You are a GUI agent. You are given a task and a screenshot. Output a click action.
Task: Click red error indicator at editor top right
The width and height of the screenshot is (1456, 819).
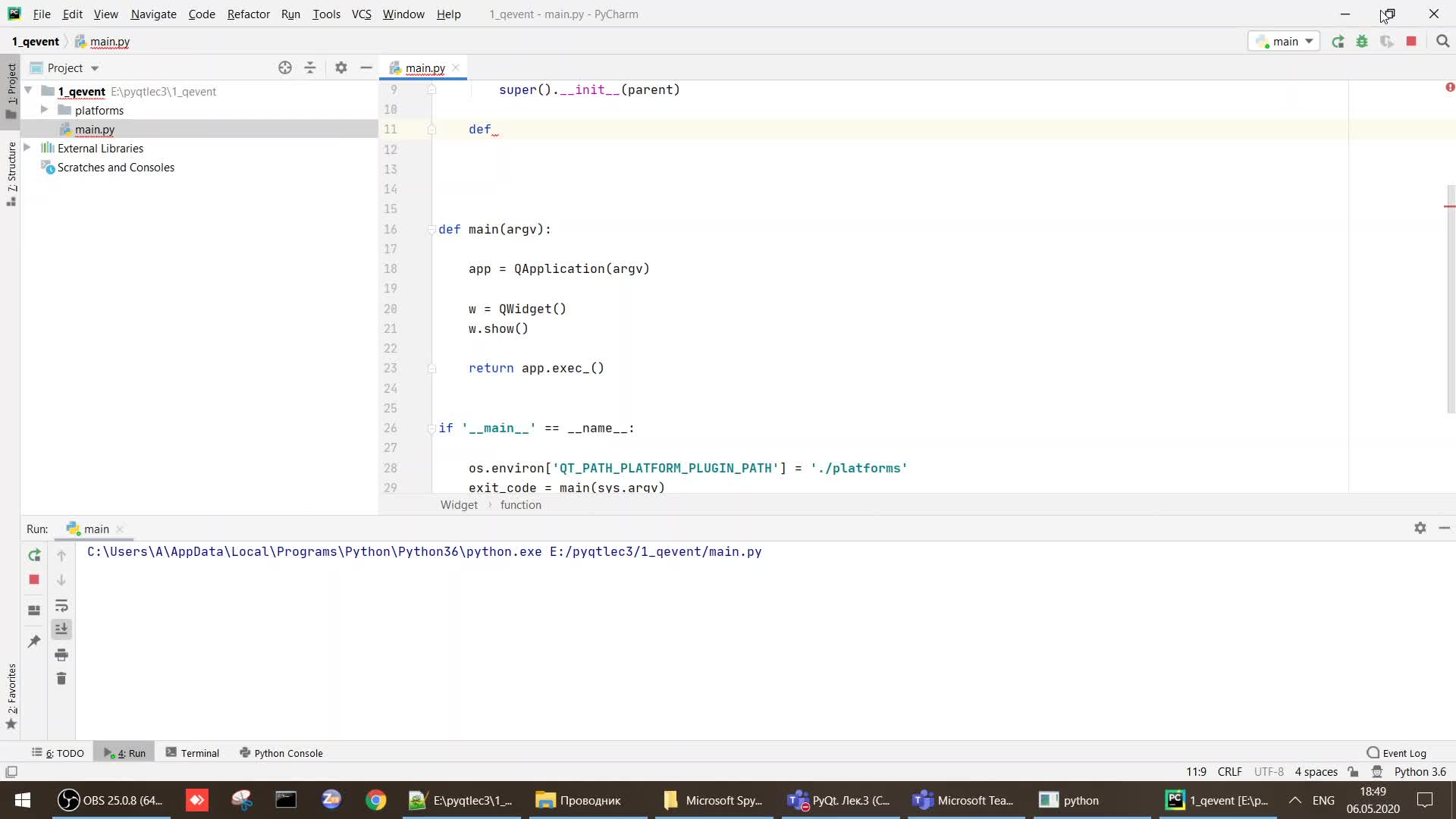pos(1450,88)
